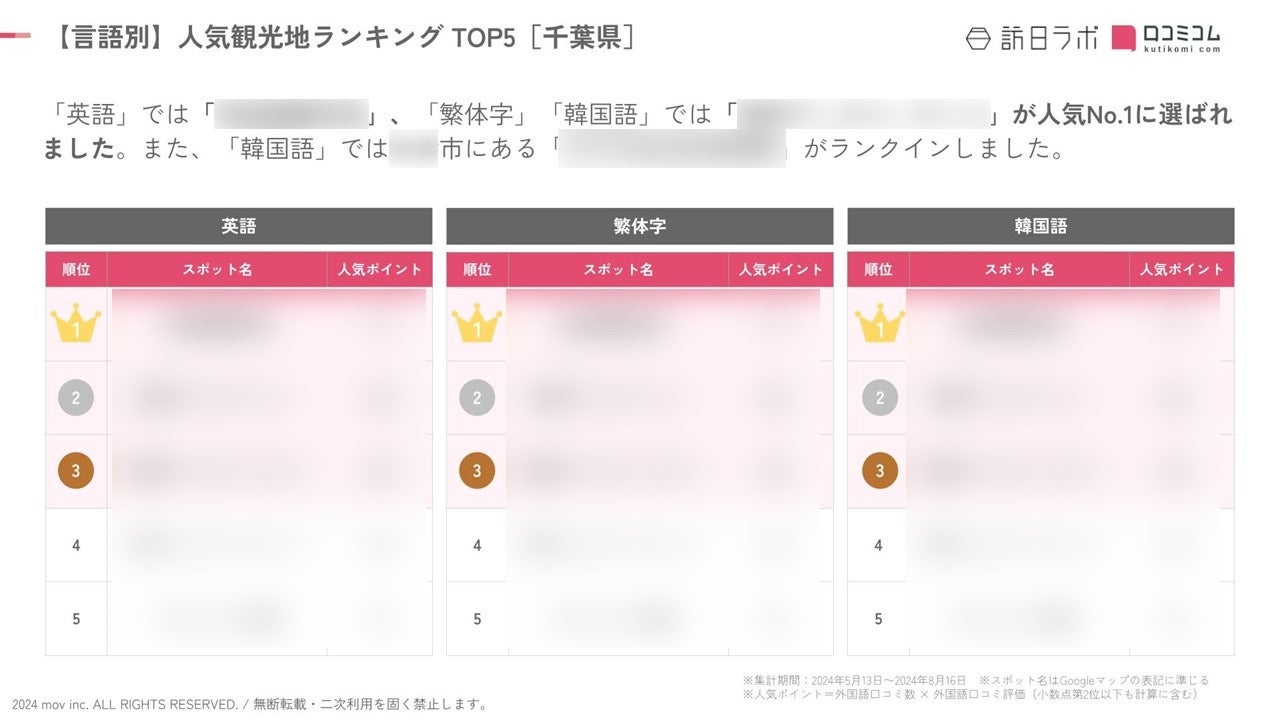Click スポット名 column header in 繁体字 table
This screenshot has height=720, width=1280.
[618, 269]
